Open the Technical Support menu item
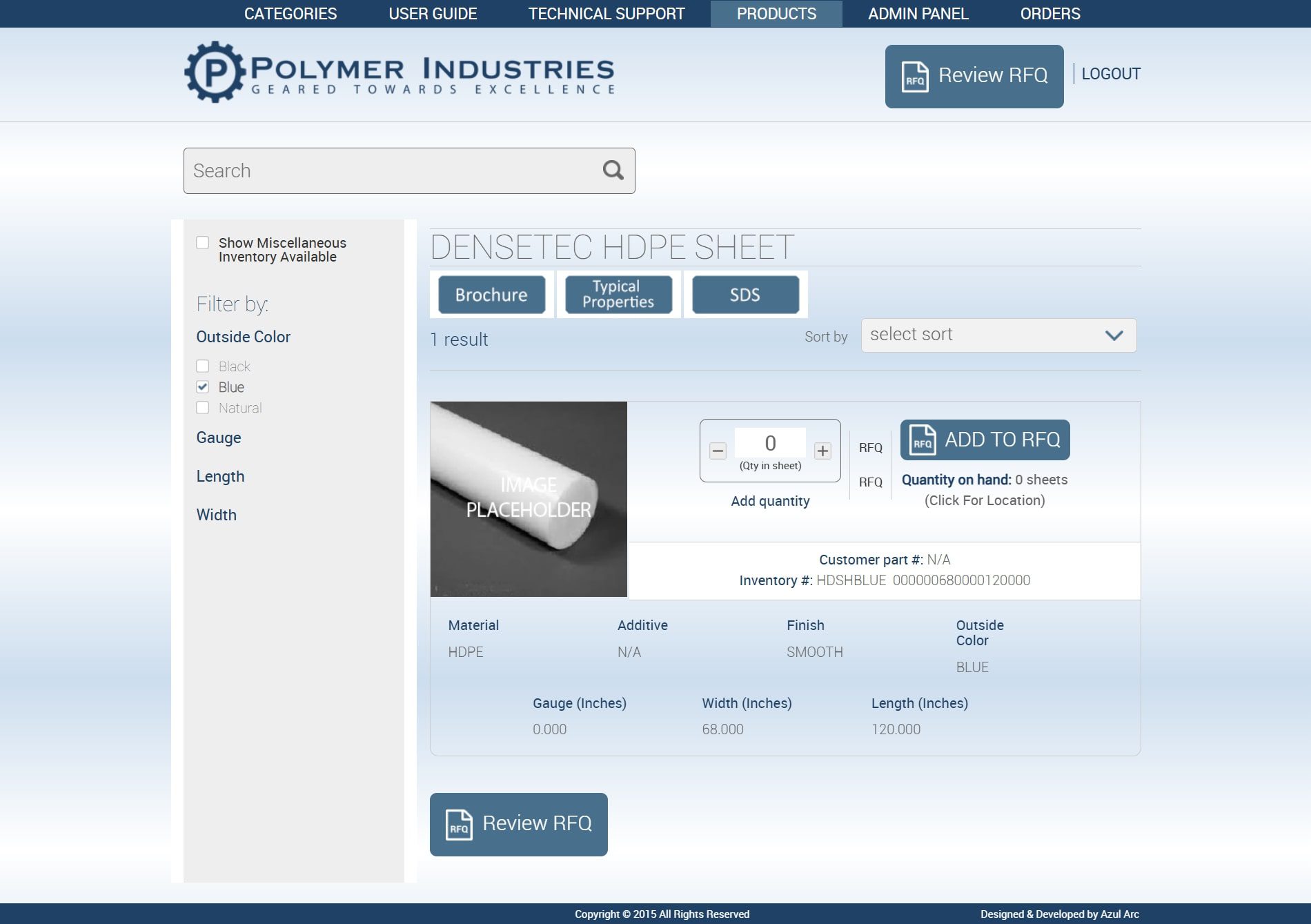The width and height of the screenshot is (1311, 924). click(606, 14)
